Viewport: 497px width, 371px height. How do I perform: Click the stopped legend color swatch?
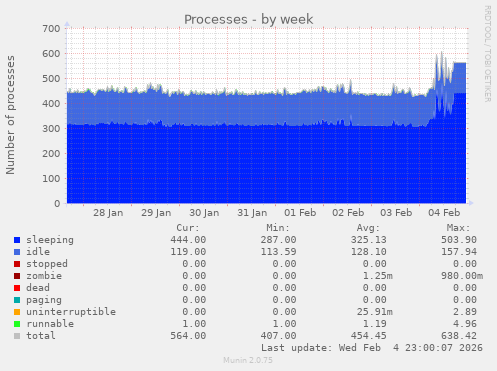(x=17, y=264)
